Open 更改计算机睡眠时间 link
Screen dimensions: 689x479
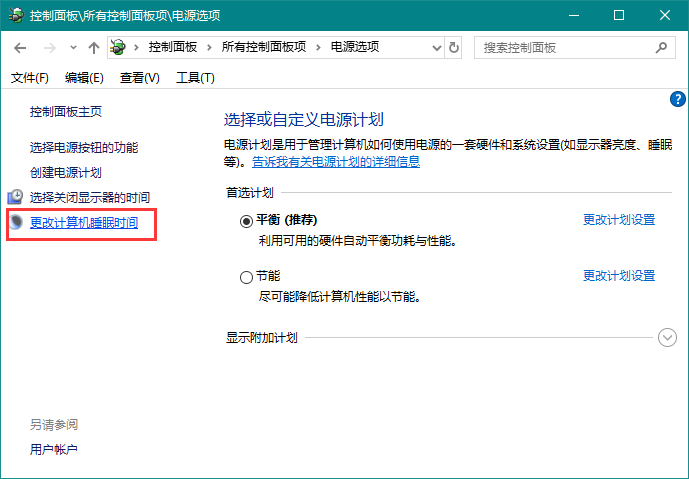click(x=84, y=223)
